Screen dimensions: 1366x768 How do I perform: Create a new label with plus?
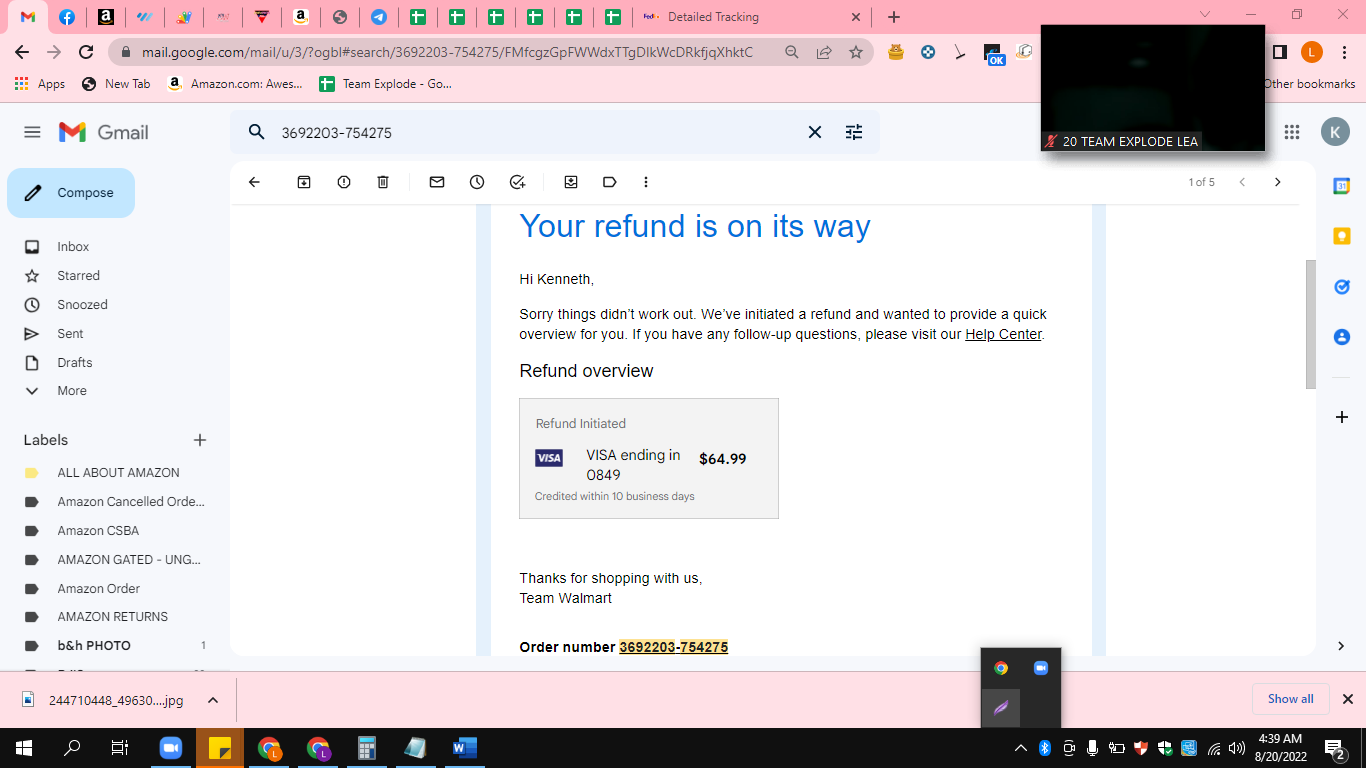click(200, 440)
